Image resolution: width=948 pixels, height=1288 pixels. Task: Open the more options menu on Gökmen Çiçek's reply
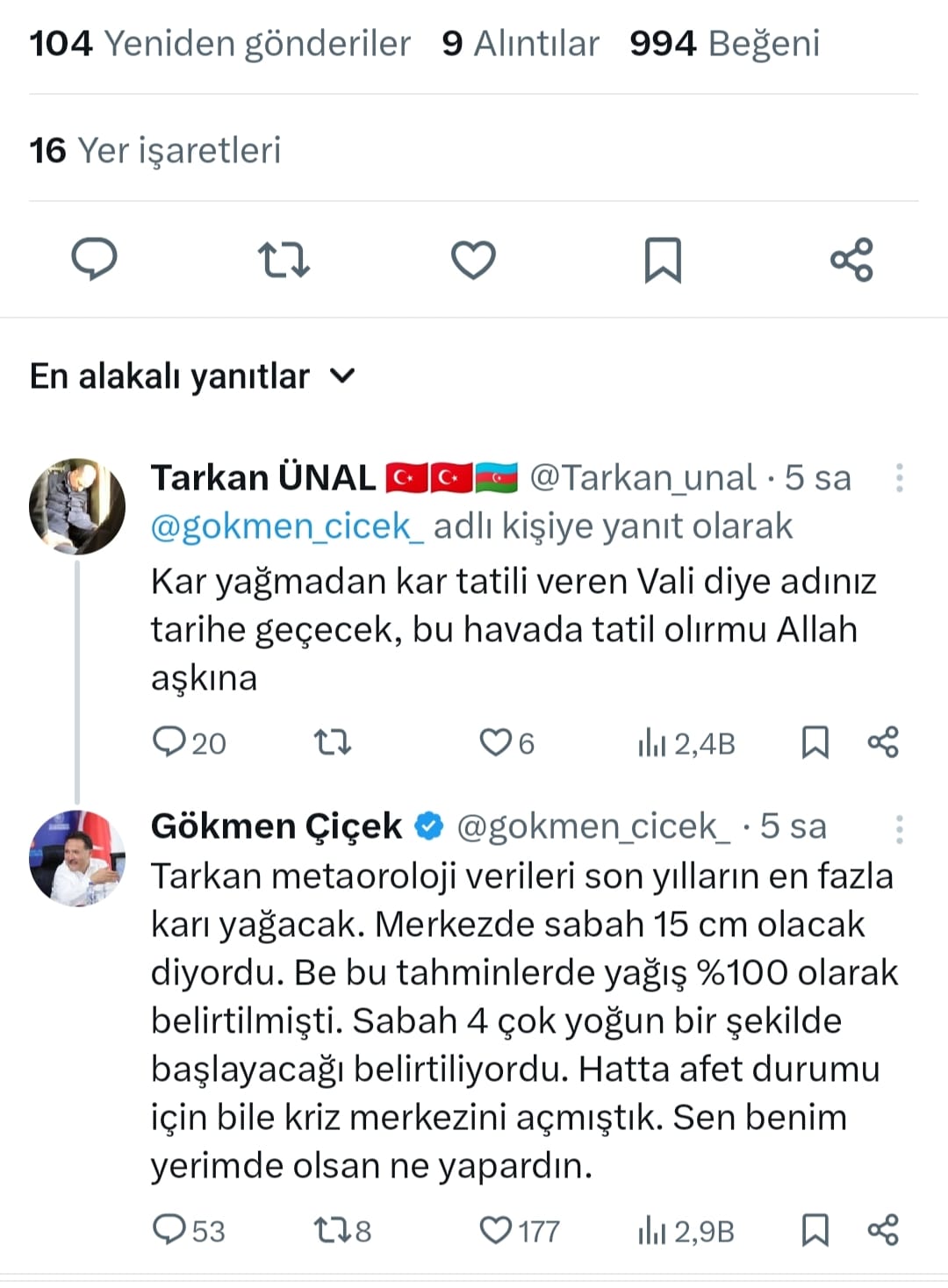point(899,828)
